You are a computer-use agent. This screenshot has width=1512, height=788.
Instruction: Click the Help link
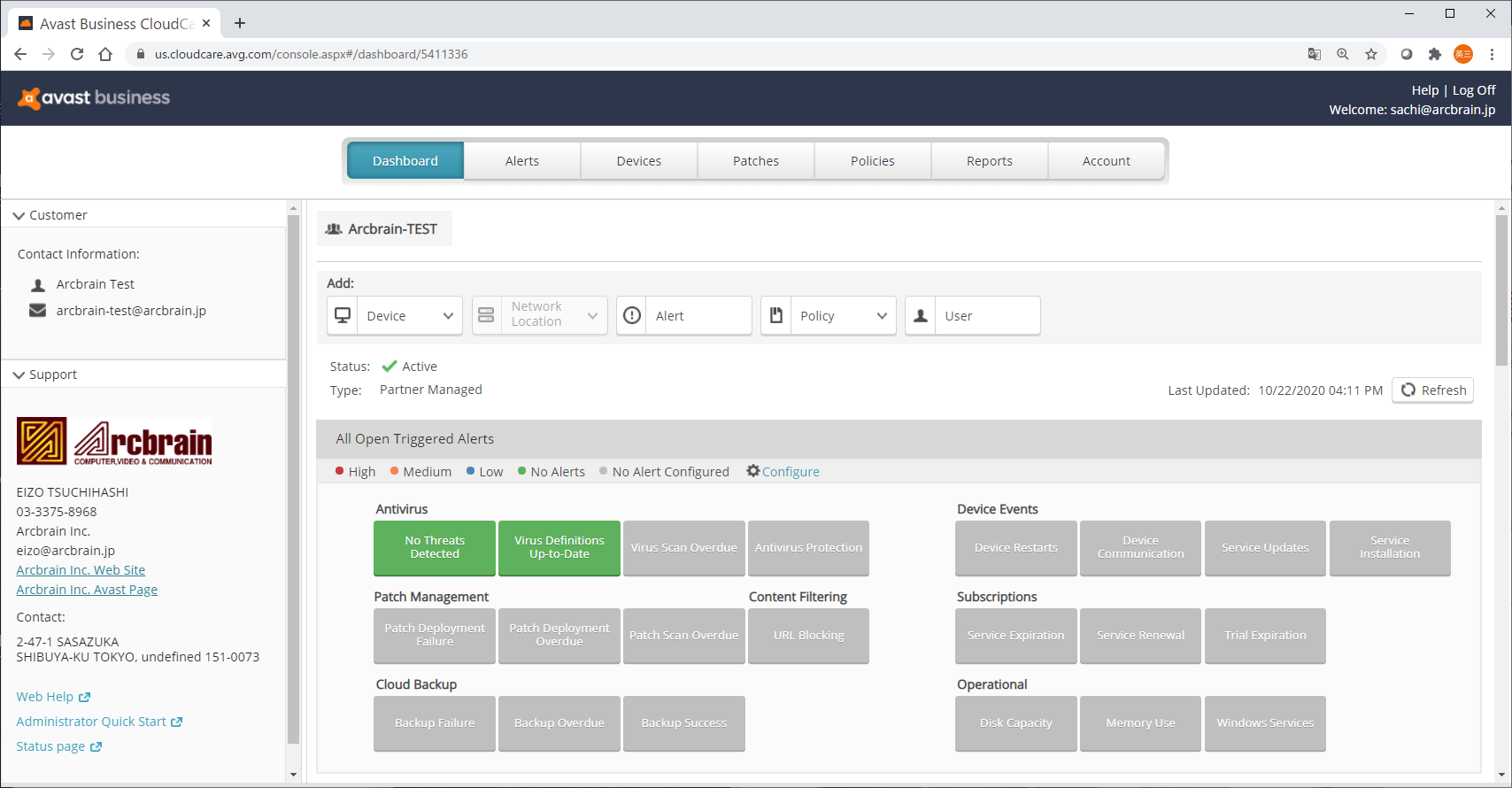(1425, 90)
